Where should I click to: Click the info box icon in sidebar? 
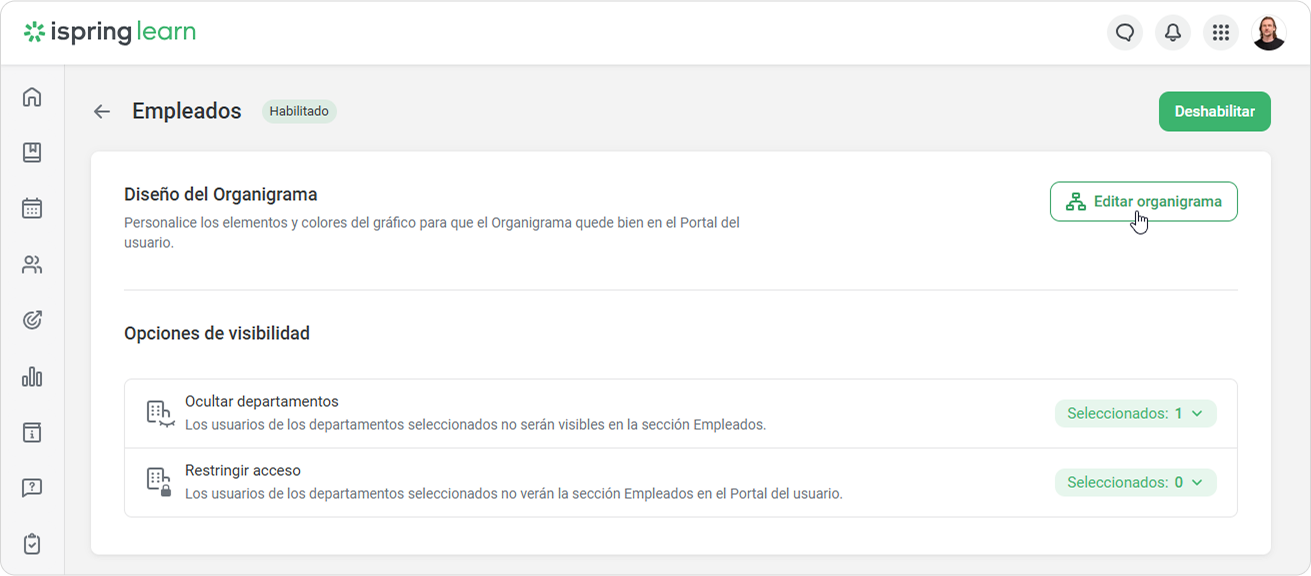32,432
